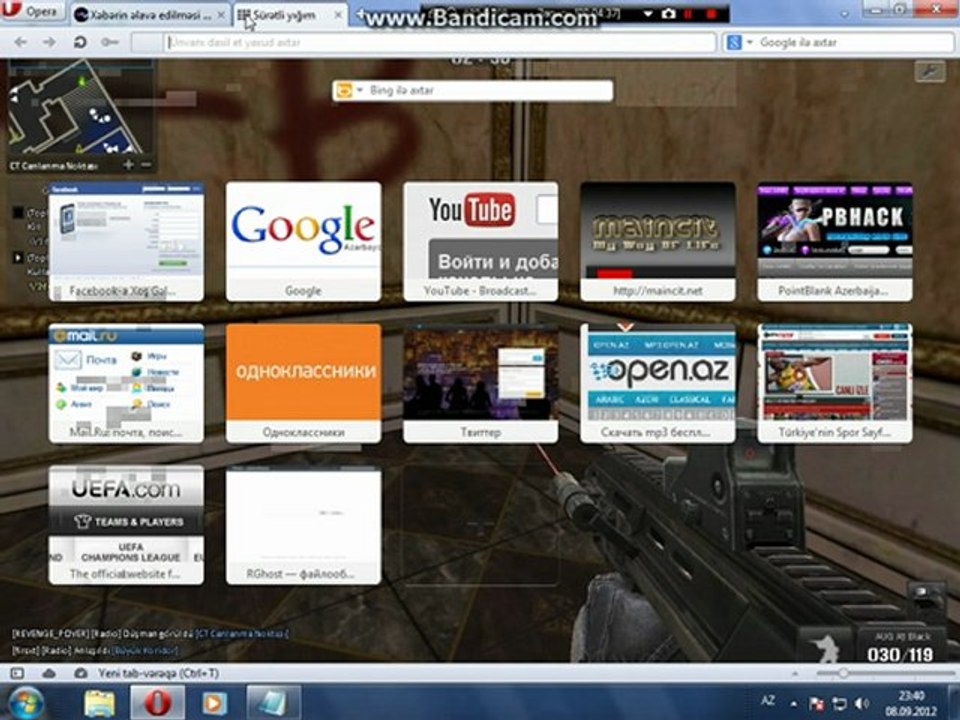
Task: Open the YouTube speed dial thumbnail
Action: tap(481, 241)
